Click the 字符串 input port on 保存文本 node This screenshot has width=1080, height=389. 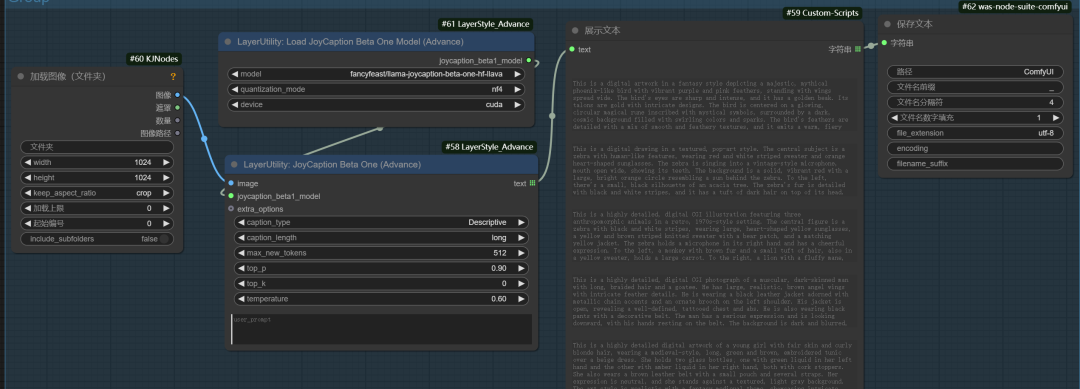point(884,43)
